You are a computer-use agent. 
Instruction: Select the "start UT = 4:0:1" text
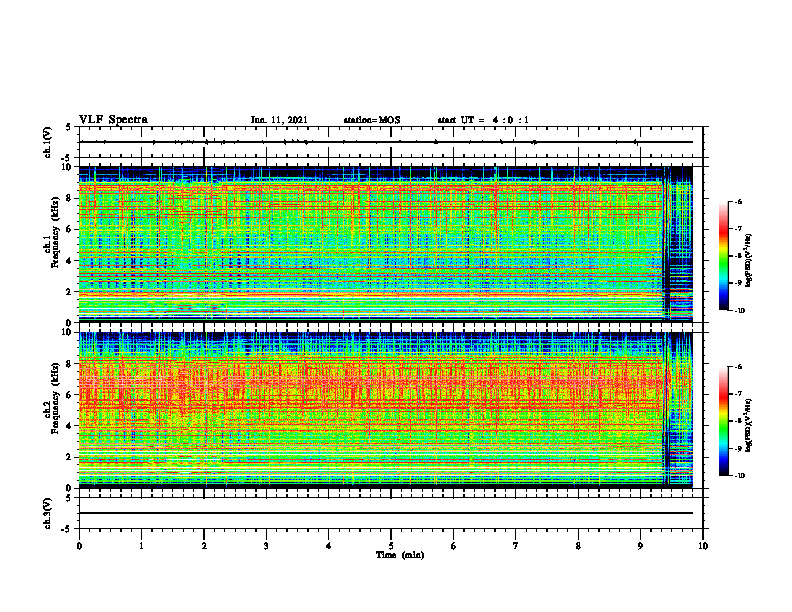click(483, 120)
